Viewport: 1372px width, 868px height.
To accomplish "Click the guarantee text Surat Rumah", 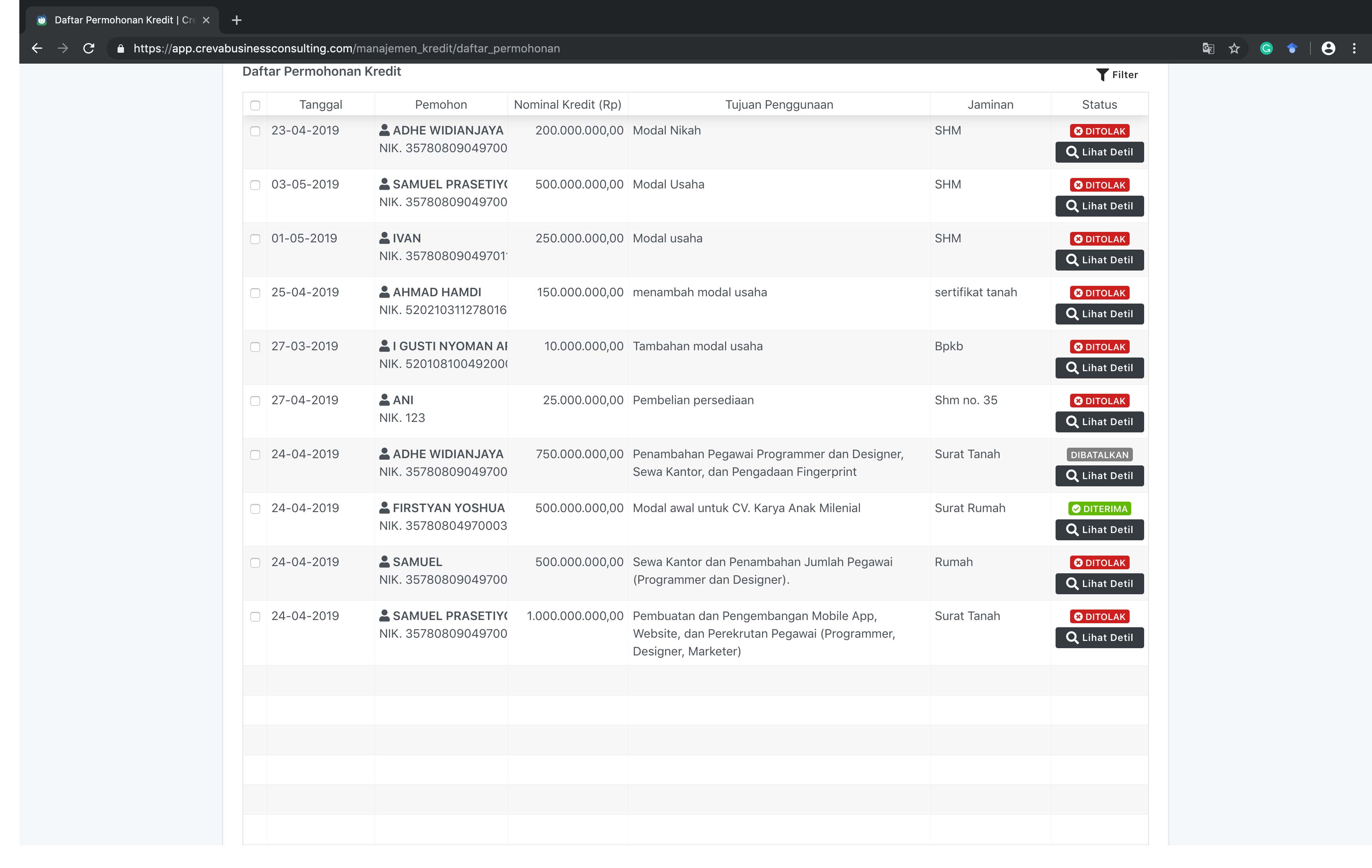I will click(970, 508).
